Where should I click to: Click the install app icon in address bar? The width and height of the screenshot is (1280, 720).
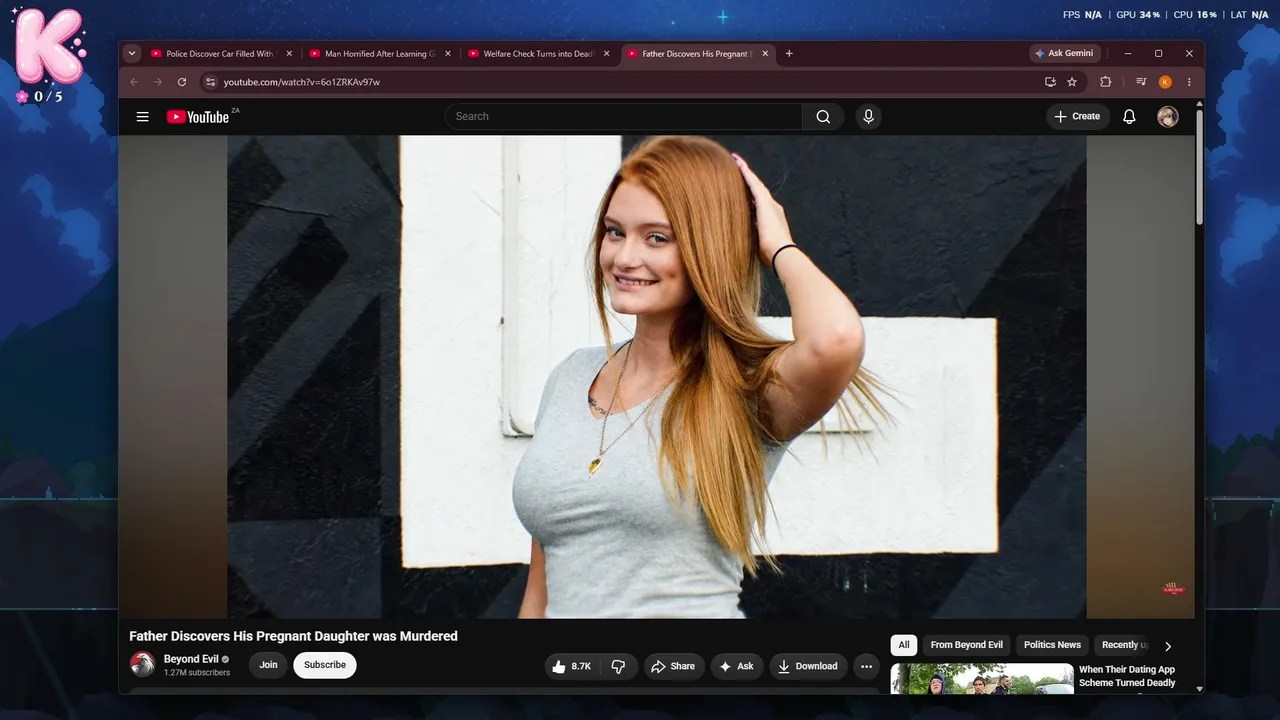(1050, 82)
